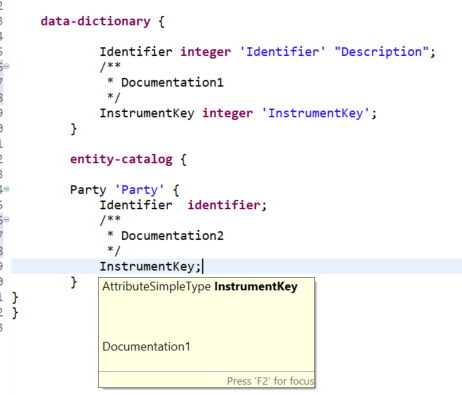The image size is (462, 395).
Task: Collapse the Party entity fold marker
Action: point(6,189)
